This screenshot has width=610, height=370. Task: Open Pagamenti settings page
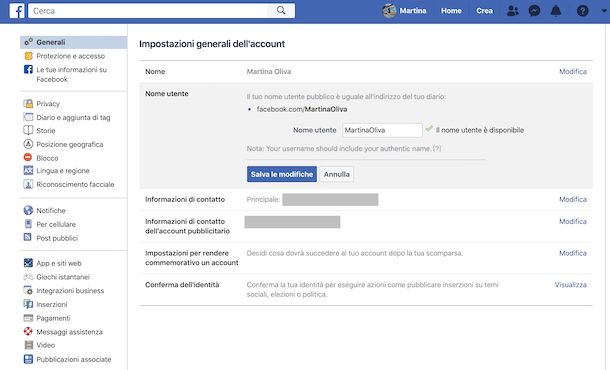click(53, 318)
